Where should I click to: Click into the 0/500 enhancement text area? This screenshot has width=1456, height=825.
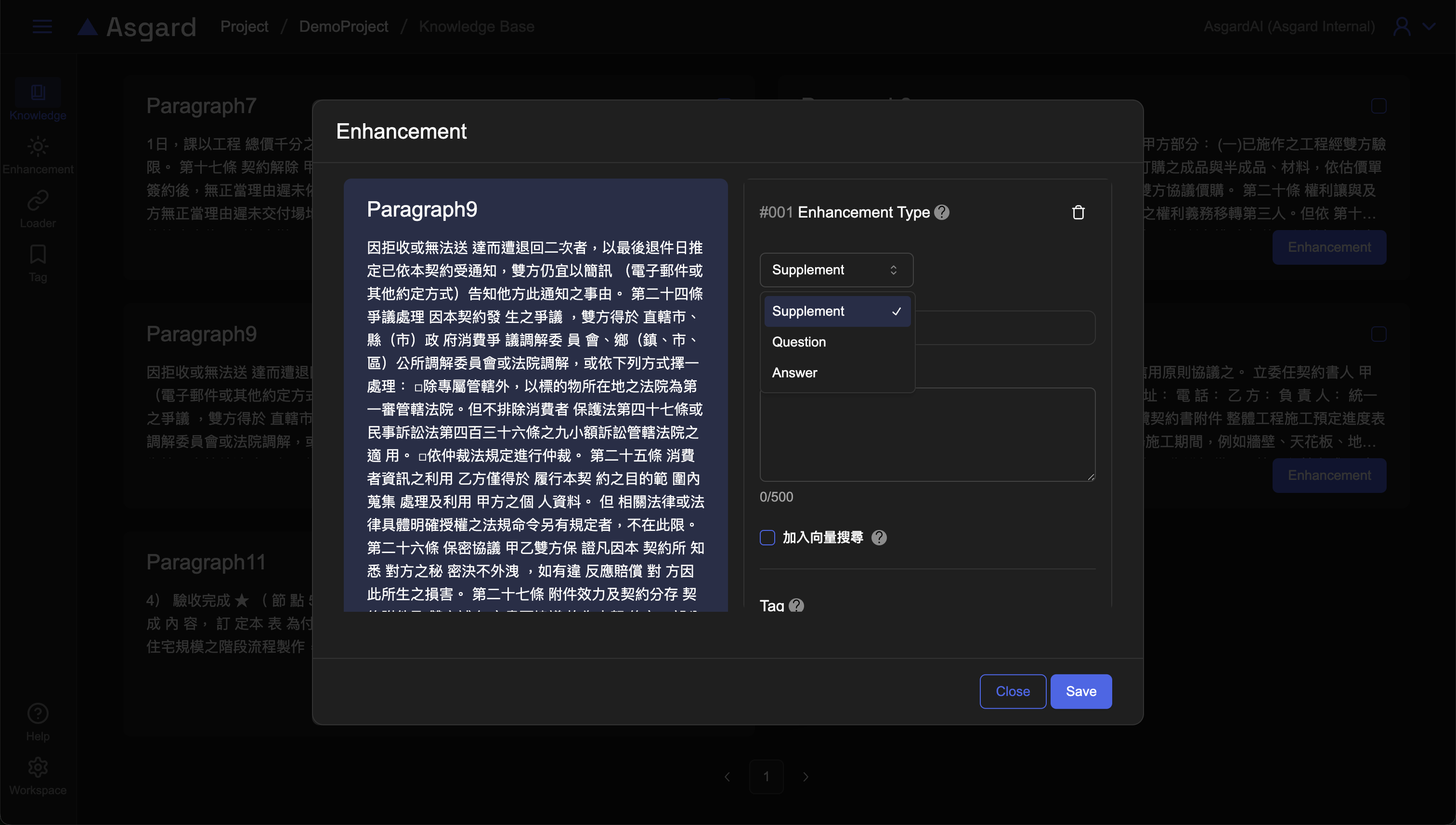click(927, 435)
